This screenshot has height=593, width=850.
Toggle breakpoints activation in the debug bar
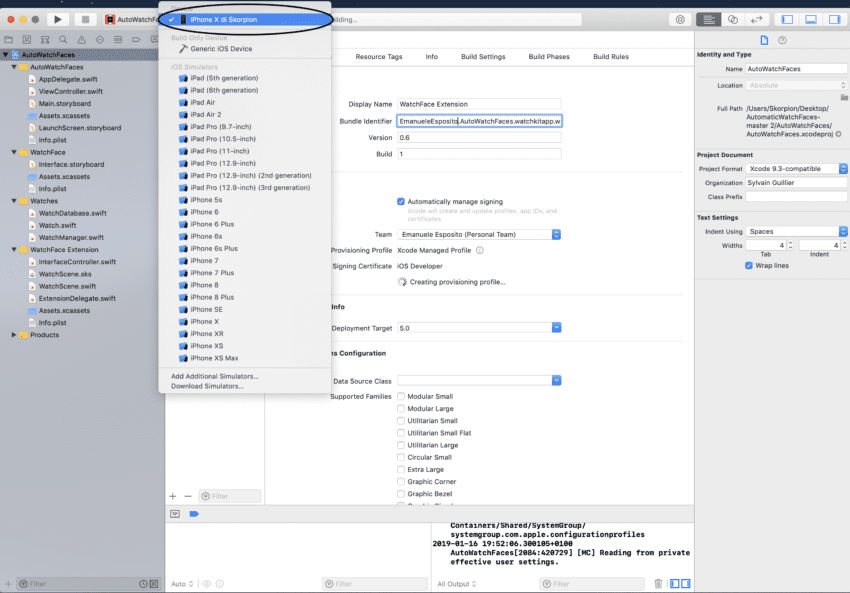coord(194,514)
